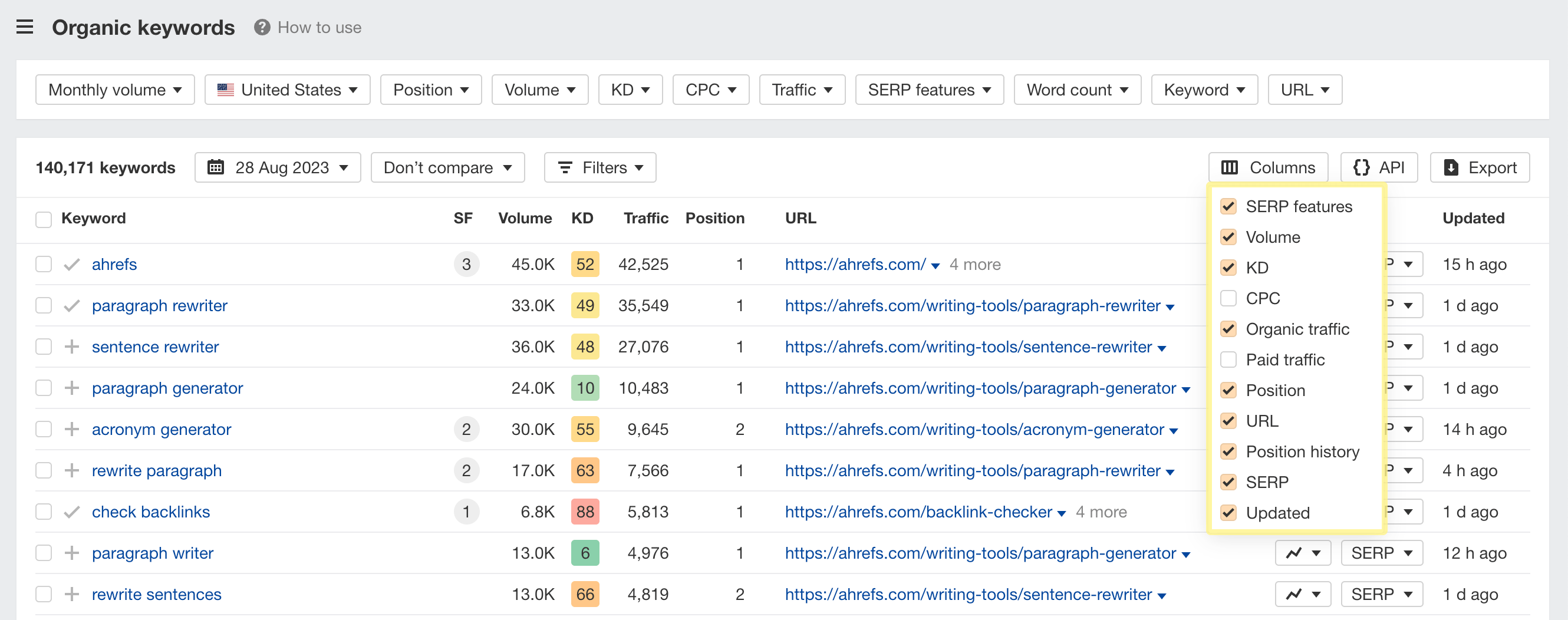Screen dimensions: 1568x620
Task: Open the Don't compare dropdown
Action: tap(447, 167)
